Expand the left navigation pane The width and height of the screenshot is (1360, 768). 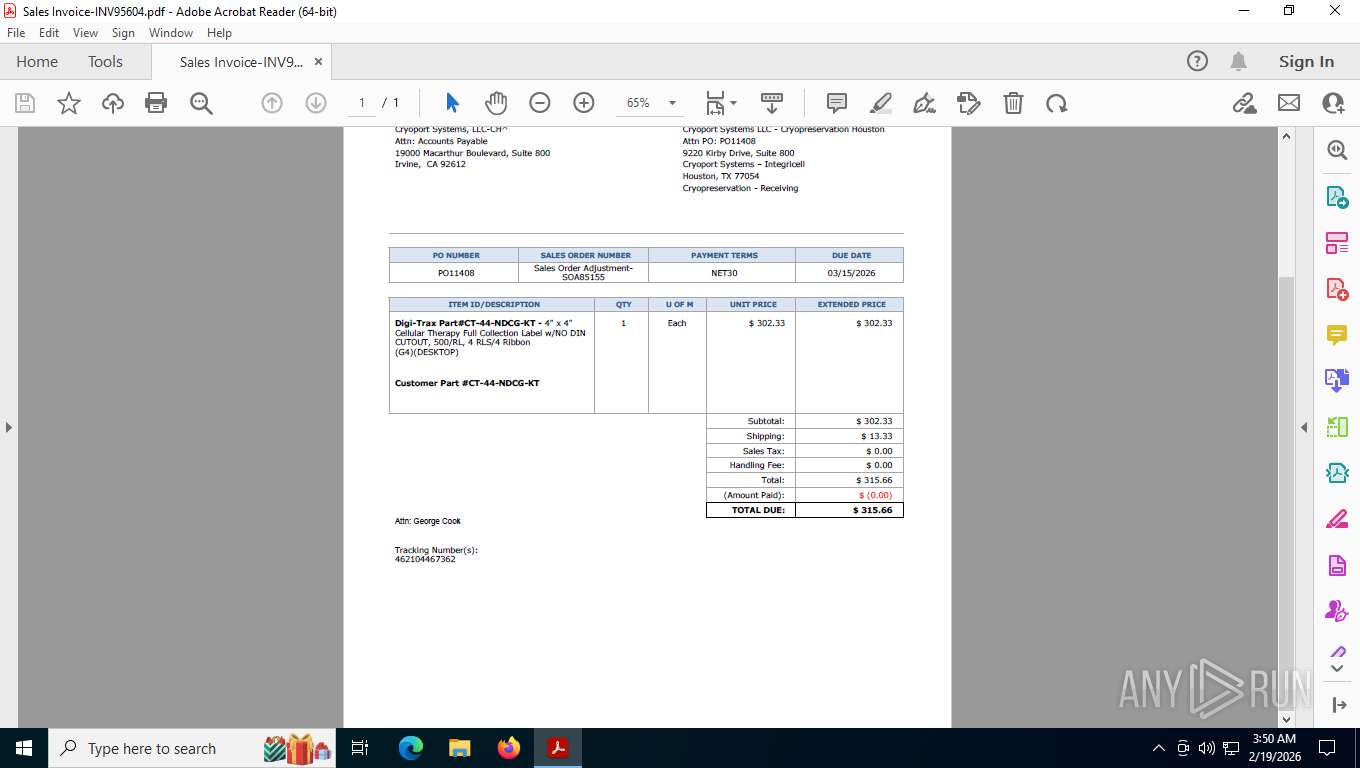pyautogui.click(x=8, y=428)
